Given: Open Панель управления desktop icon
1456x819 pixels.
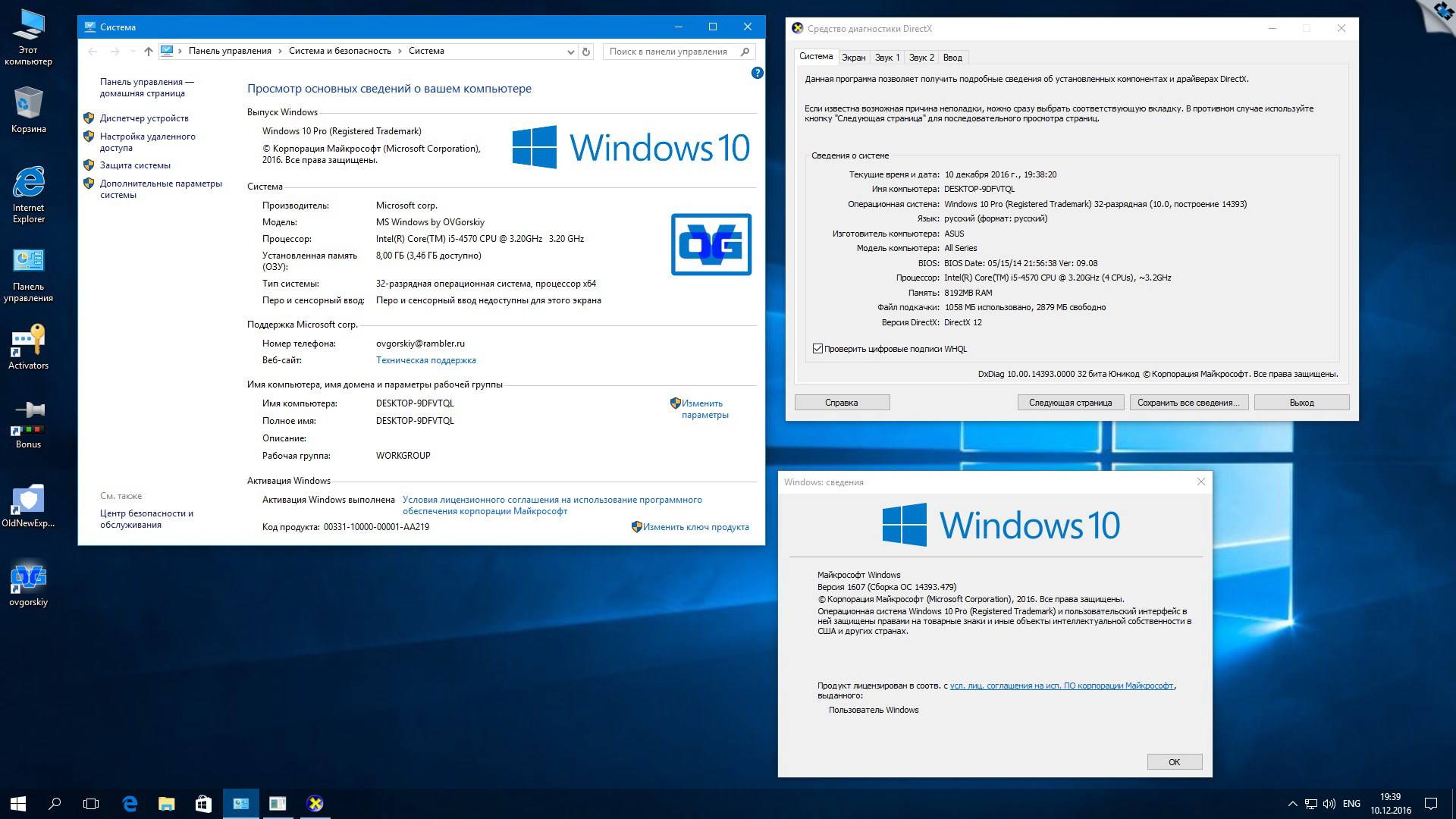Looking at the screenshot, I should click(28, 275).
